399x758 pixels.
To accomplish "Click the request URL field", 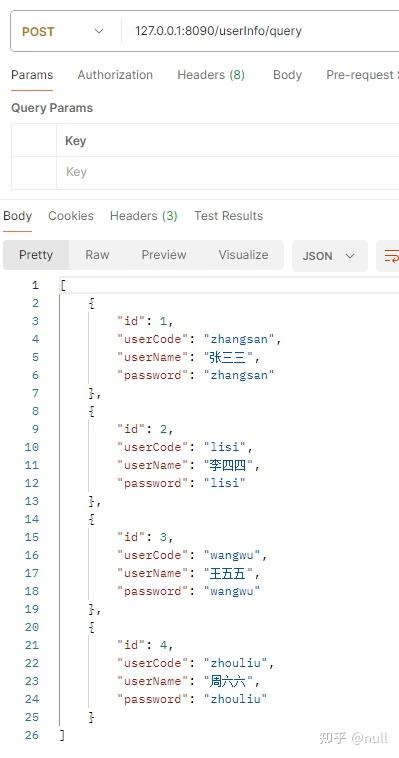I will (x=260, y=31).
